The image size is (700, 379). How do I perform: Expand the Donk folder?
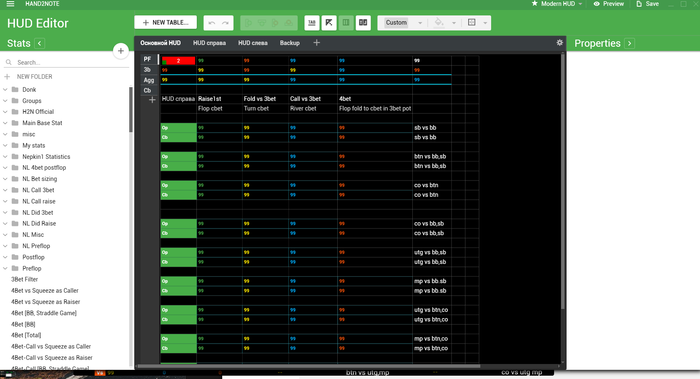click(5, 90)
